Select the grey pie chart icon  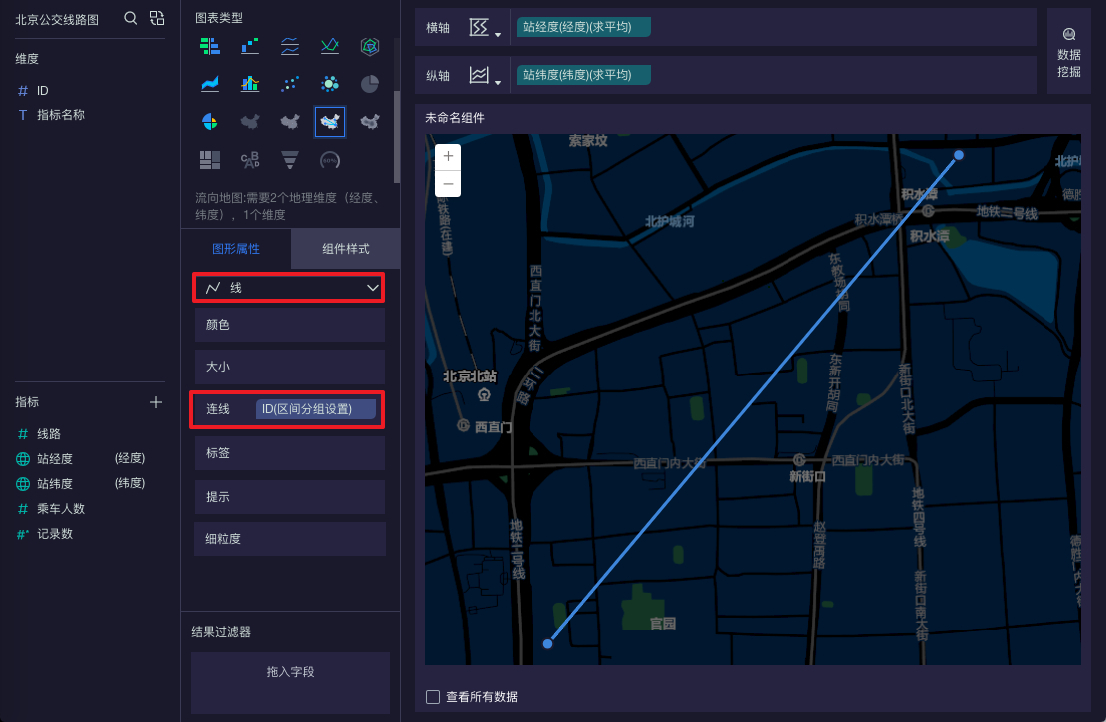(x=370, y=84)
